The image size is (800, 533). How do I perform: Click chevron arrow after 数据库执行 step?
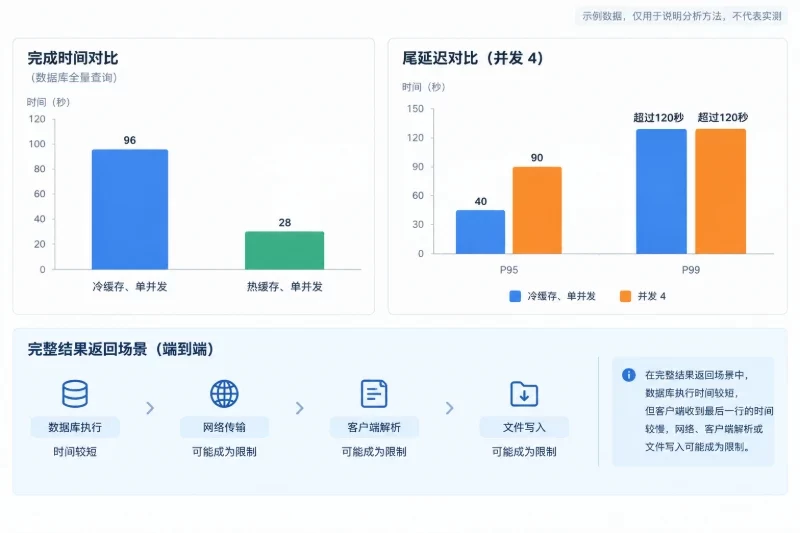(150, 408)
